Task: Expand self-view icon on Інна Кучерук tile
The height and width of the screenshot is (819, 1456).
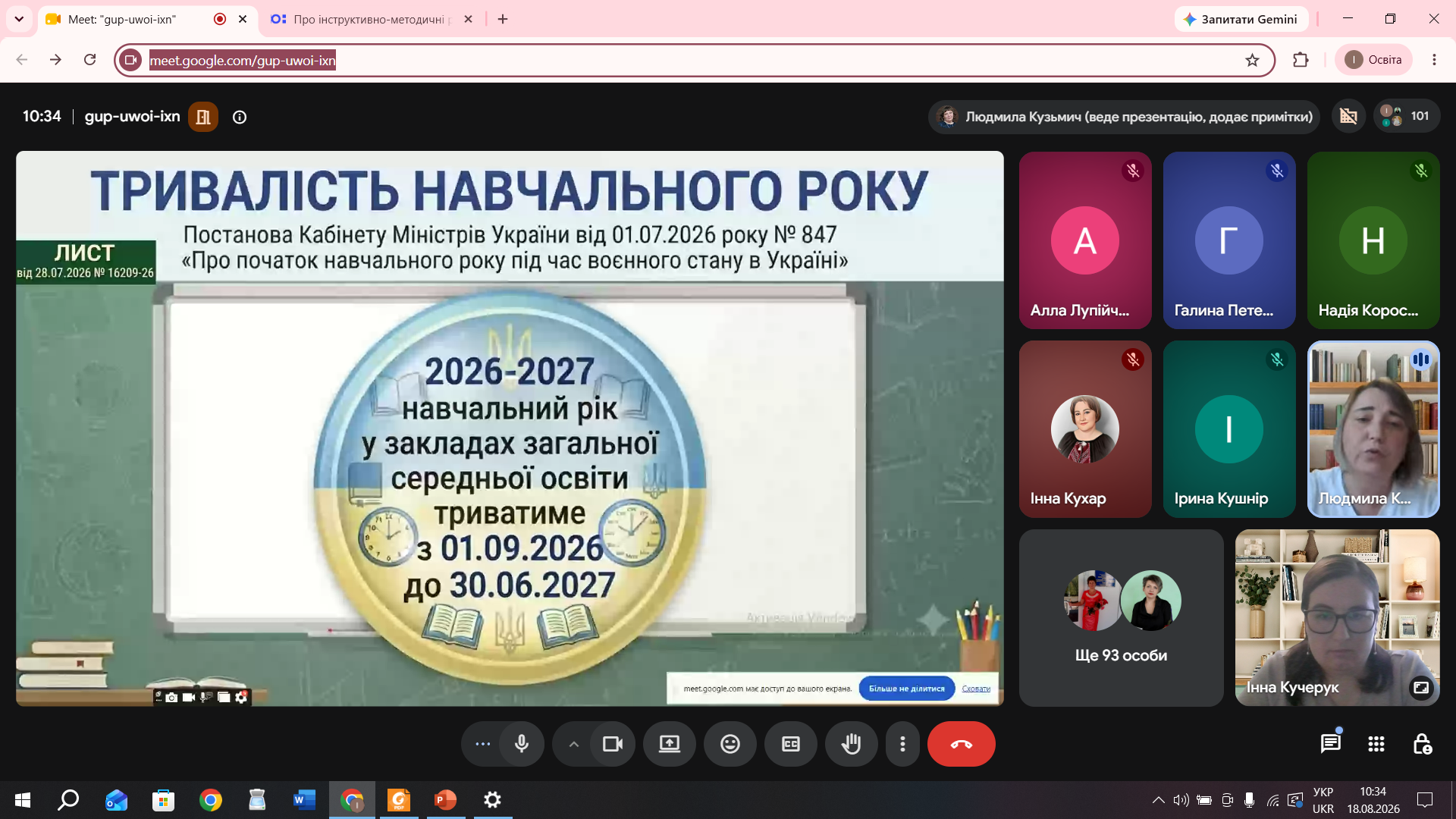Action: 1420,687
